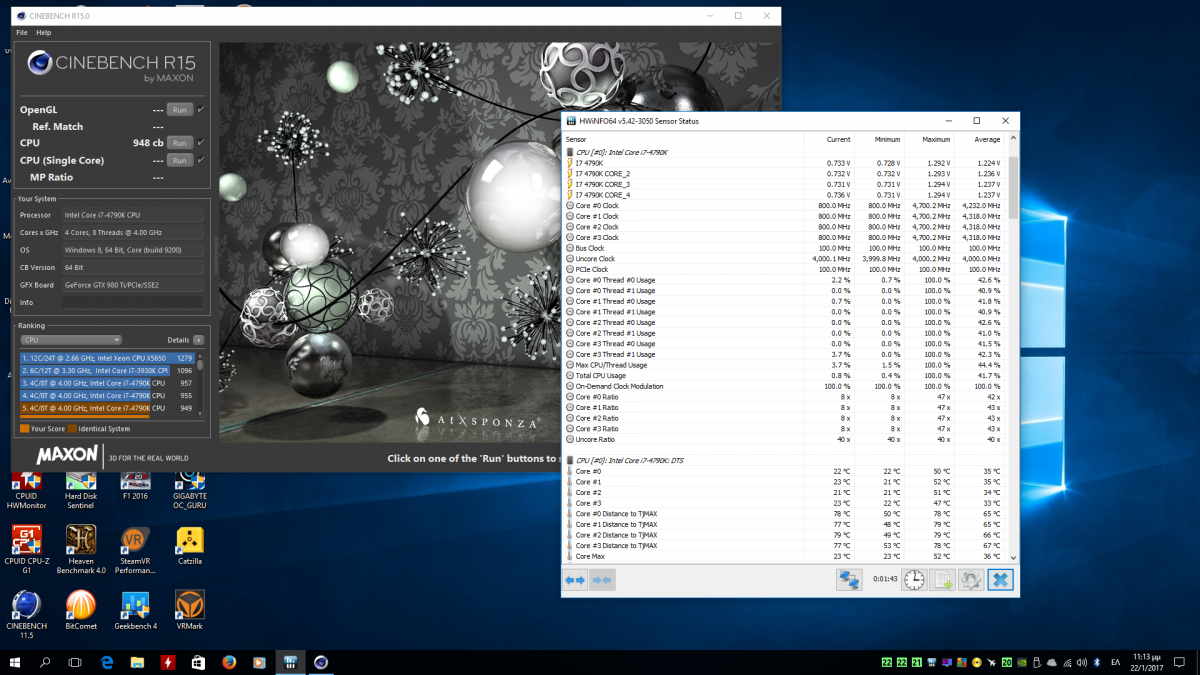The height and width of the screenshot is (675, 1200).
Task: Run the CPU benchmark
Action: click(x=179, y=143)
